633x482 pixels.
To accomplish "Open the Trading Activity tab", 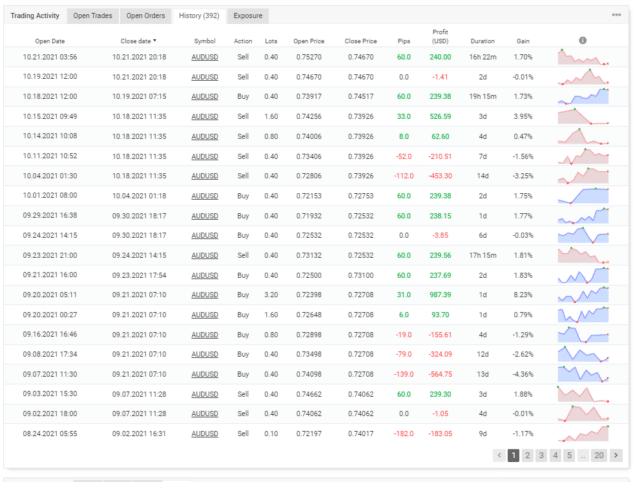I will click(35, 16).
